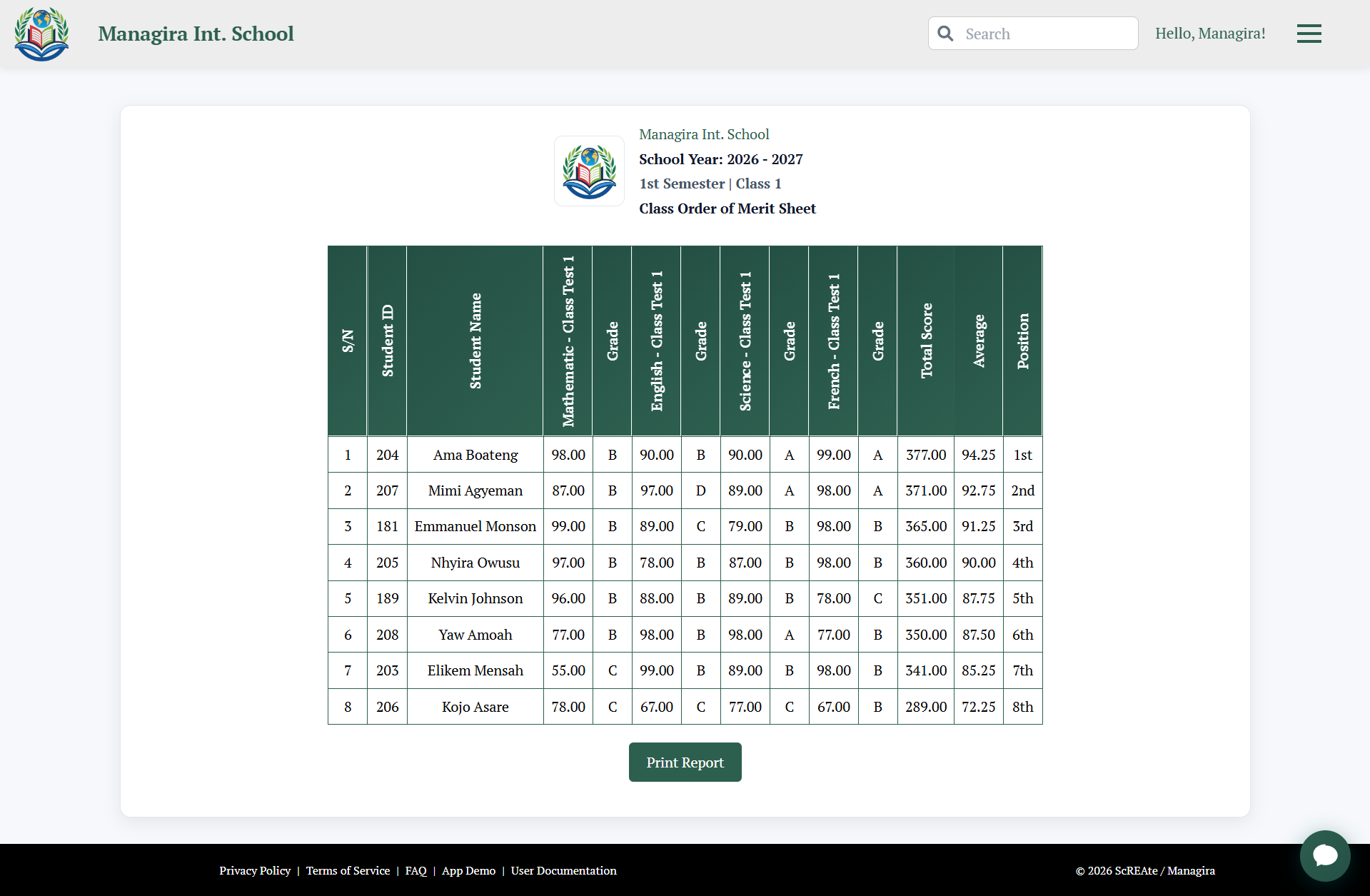Click the Position column header
1370x896 pixels.
1023,341
